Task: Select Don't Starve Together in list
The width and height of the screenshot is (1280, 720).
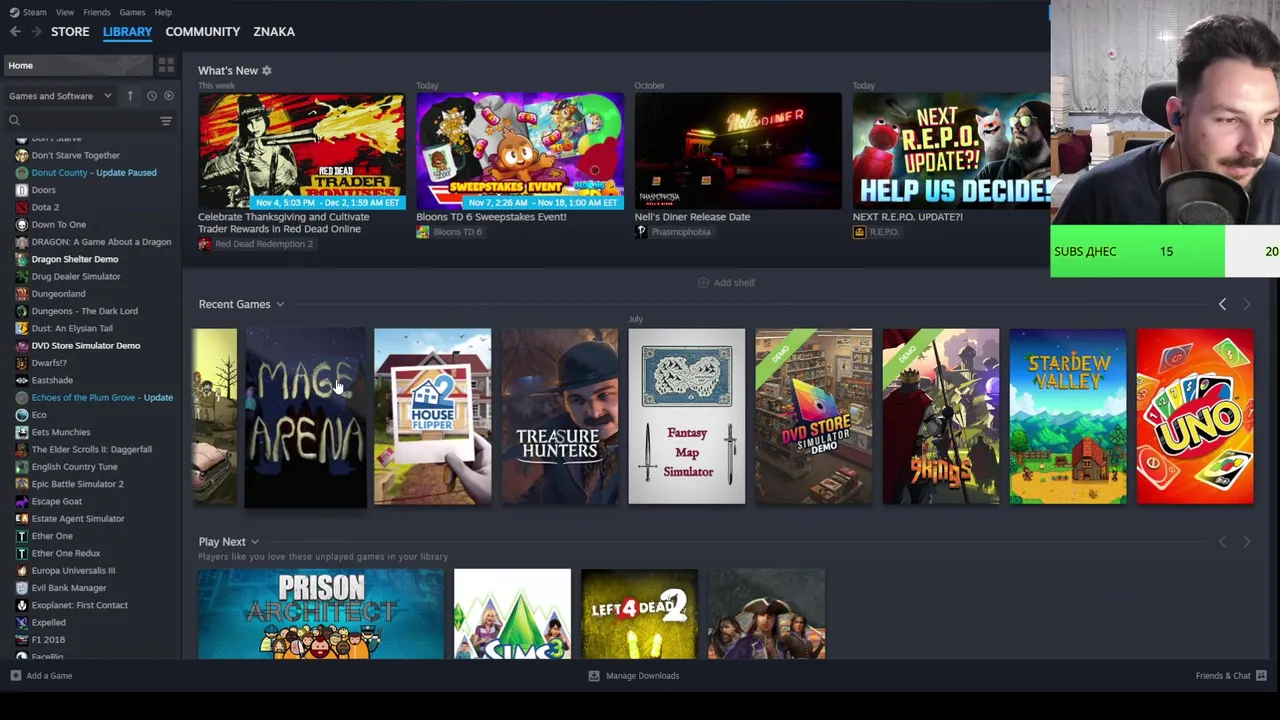Action: (x=75, y=155)
